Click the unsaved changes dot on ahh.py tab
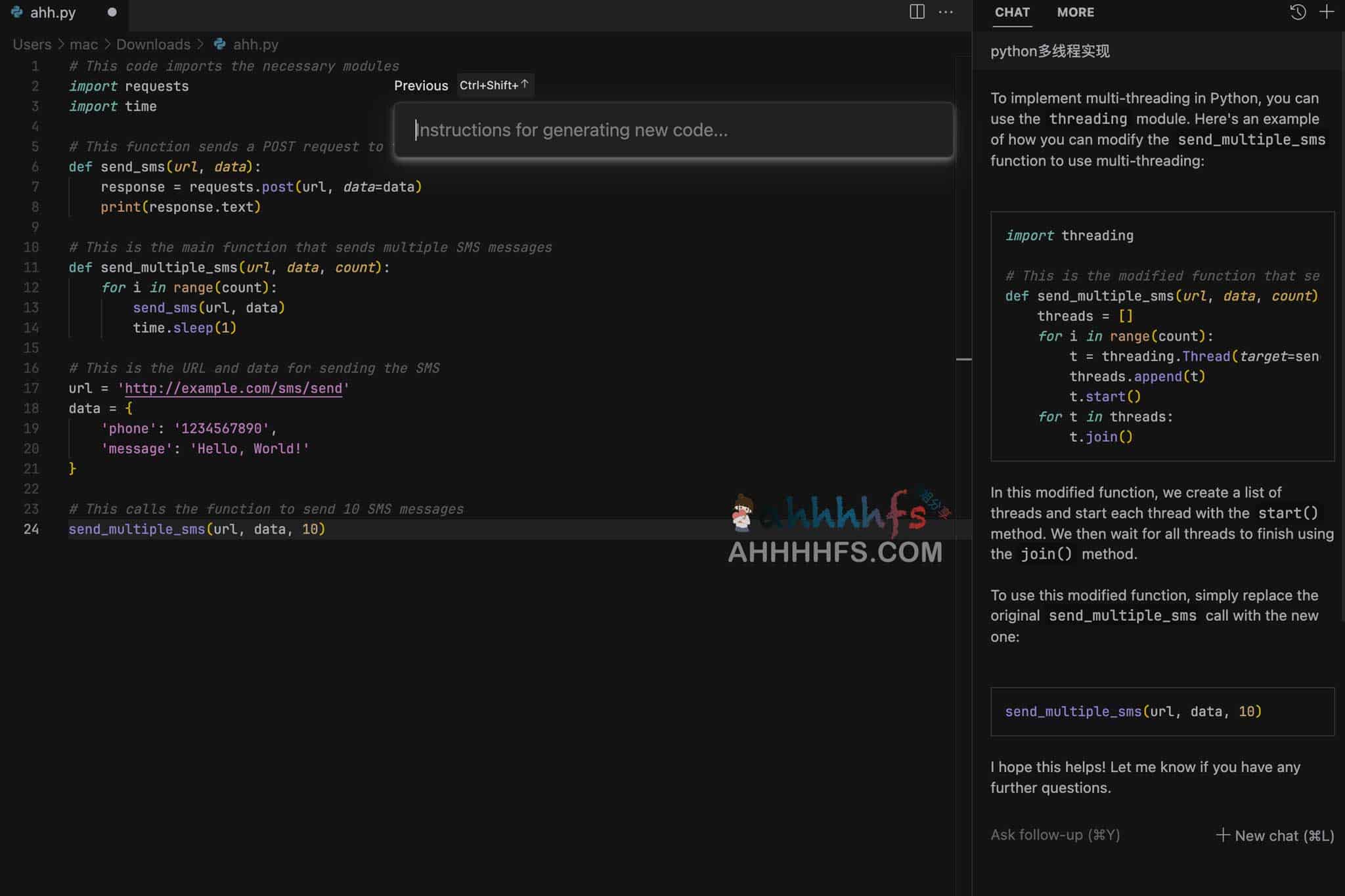The image size is (1345, 896). pyautogui.click(x=112, y=12)
